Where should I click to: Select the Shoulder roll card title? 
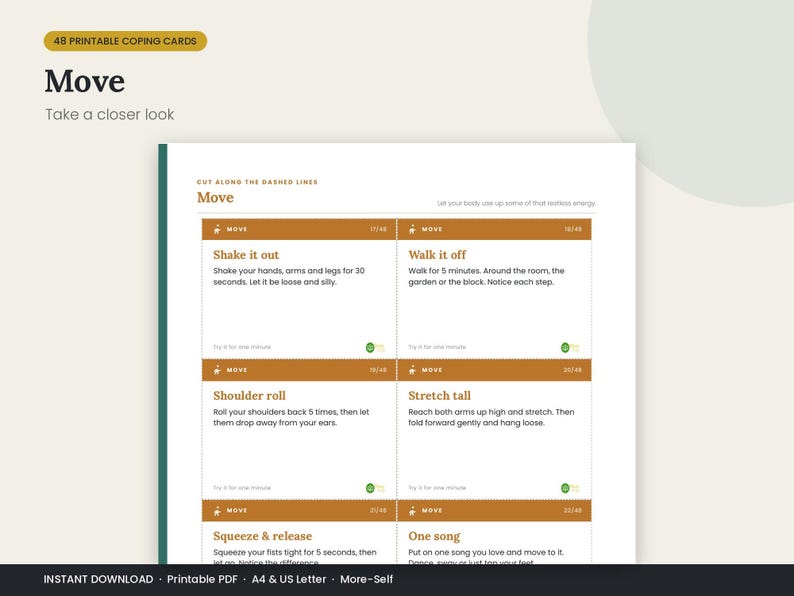click(249, 395)
